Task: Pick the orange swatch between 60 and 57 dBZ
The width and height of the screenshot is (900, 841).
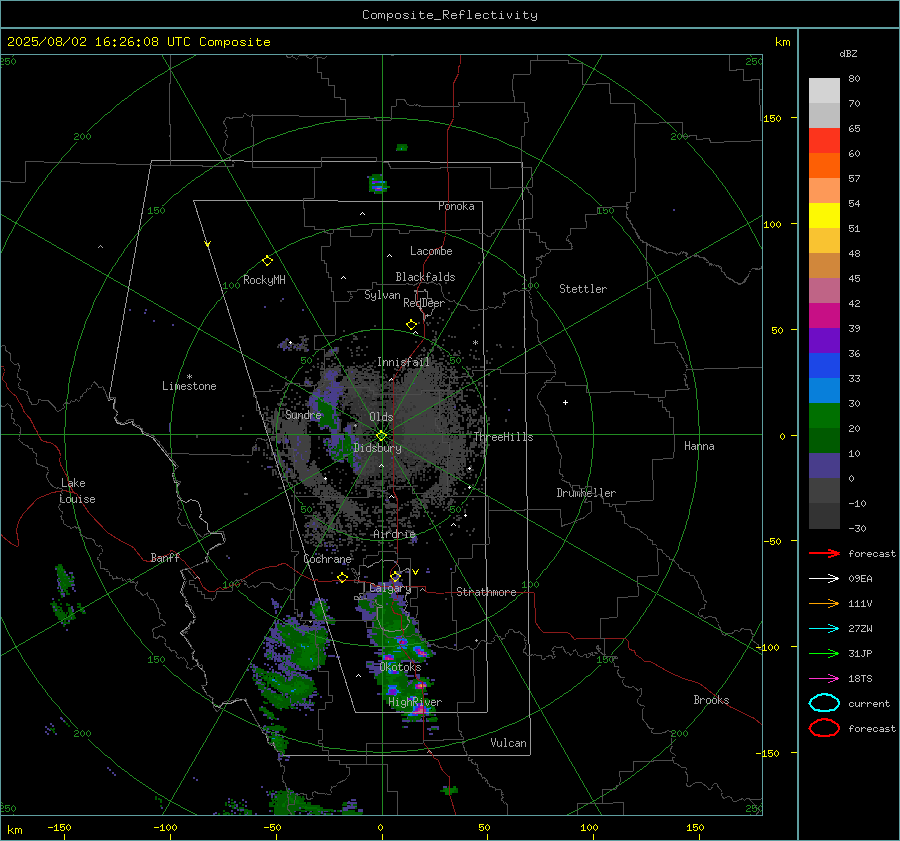Action: 824,166
